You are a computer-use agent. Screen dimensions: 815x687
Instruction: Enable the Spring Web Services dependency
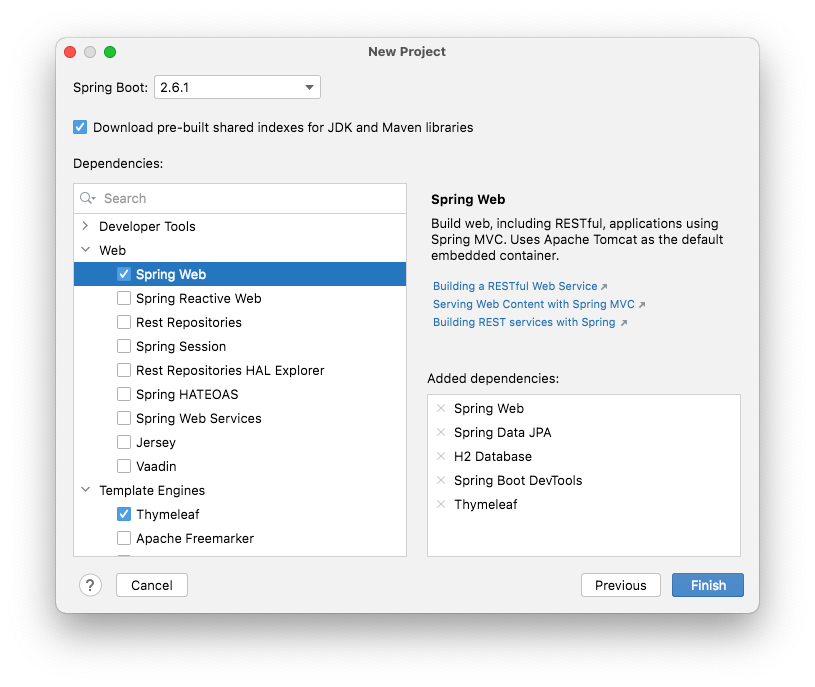pyautogui.click(x=124, y=418)
